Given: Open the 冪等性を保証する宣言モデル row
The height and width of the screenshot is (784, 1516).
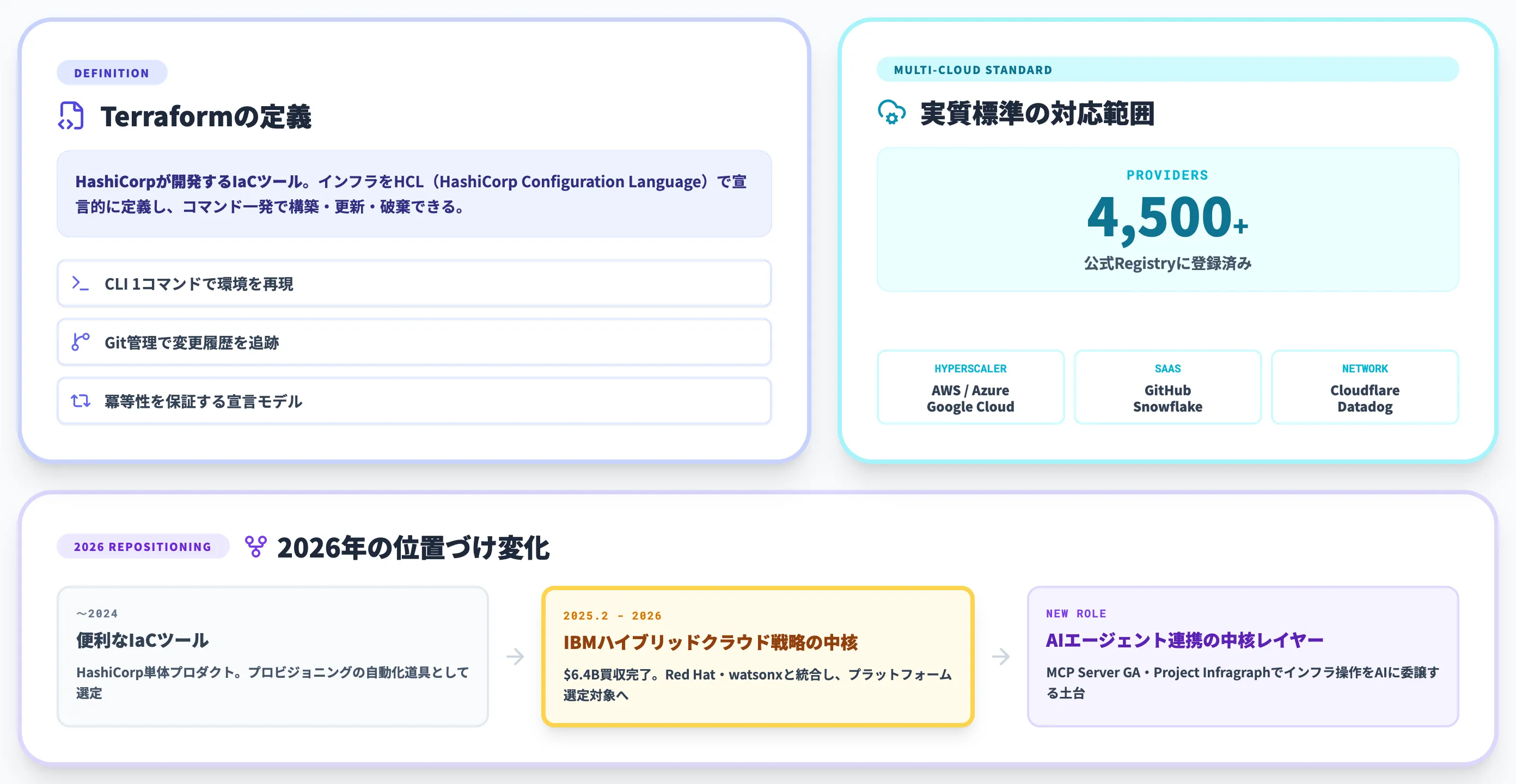Looking at the screenshot, I should pyautogui.click(x=414, y=401).
